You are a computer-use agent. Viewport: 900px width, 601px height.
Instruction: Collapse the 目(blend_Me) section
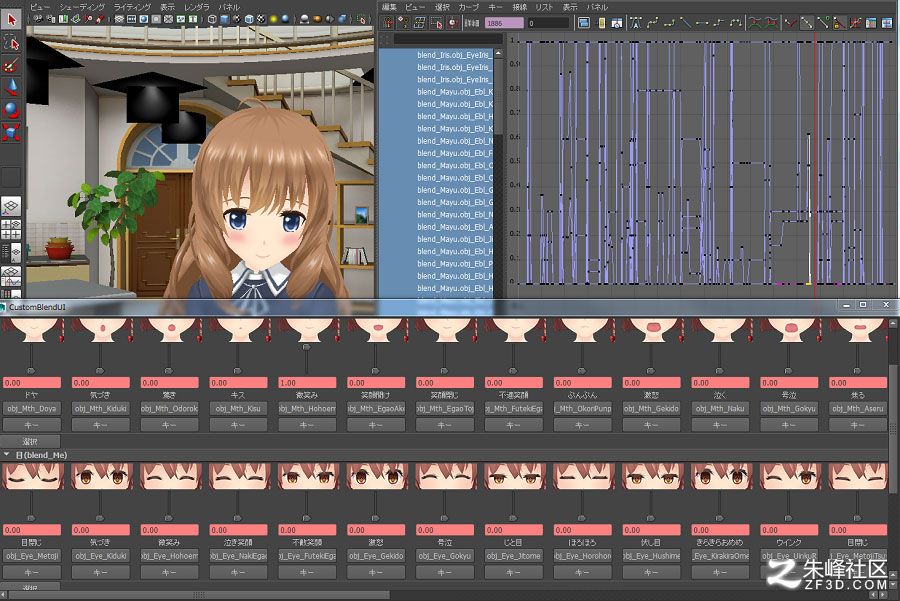coord(6,455)
